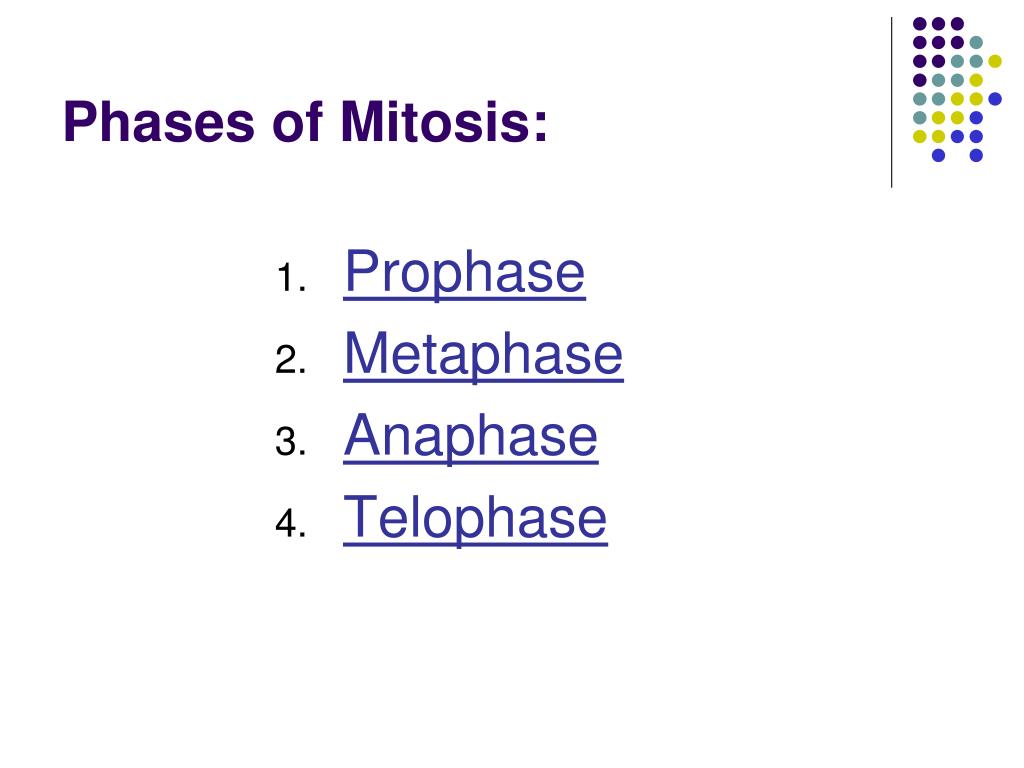Click list number 4 beside Telophase

coord(291,524)
